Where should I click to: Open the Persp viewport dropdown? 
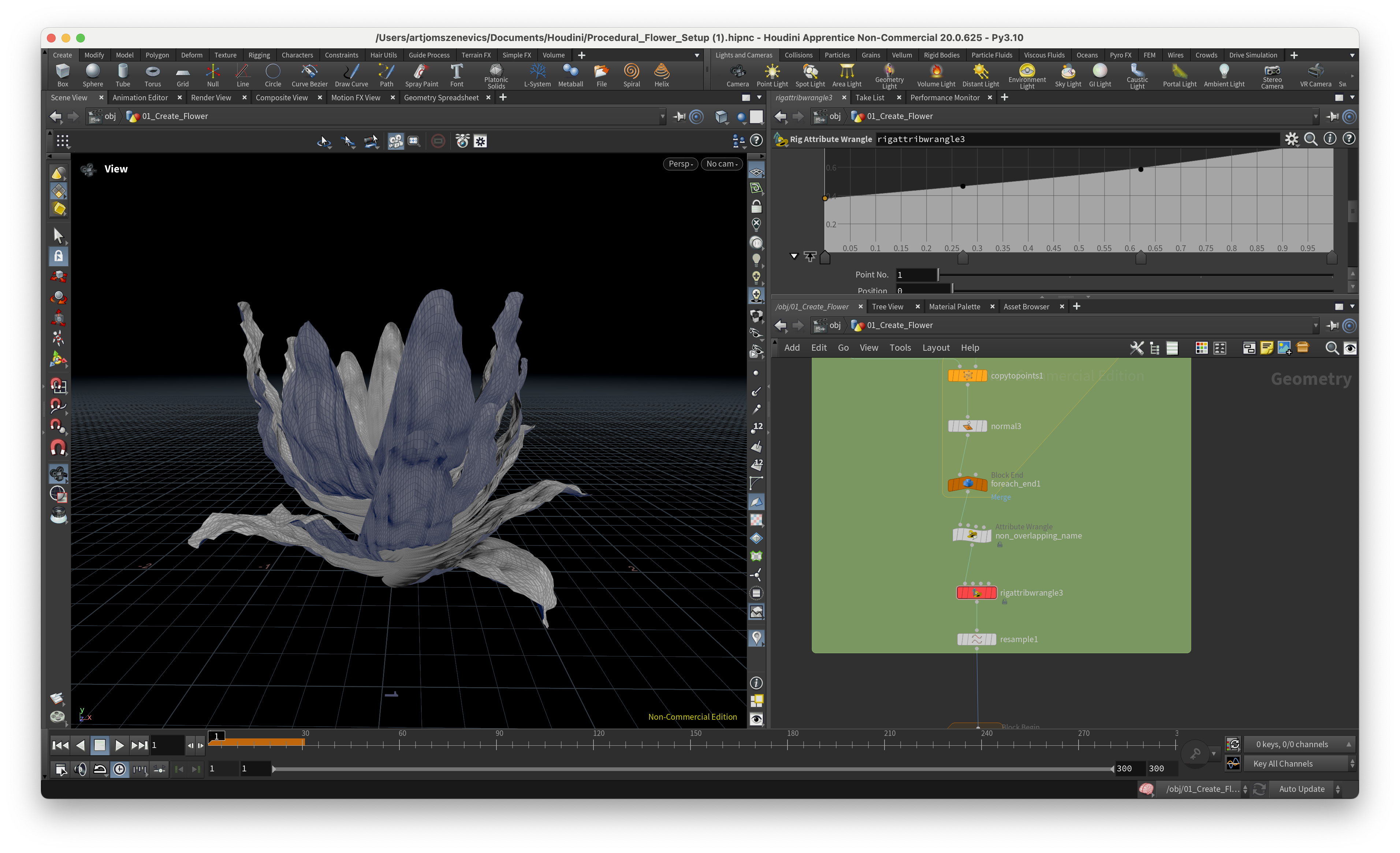[x=680, y=164]
